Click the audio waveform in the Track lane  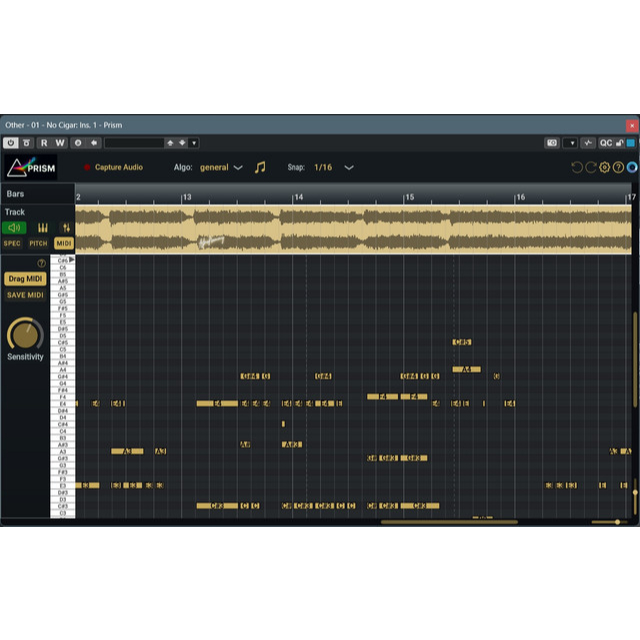coord(353,229)
